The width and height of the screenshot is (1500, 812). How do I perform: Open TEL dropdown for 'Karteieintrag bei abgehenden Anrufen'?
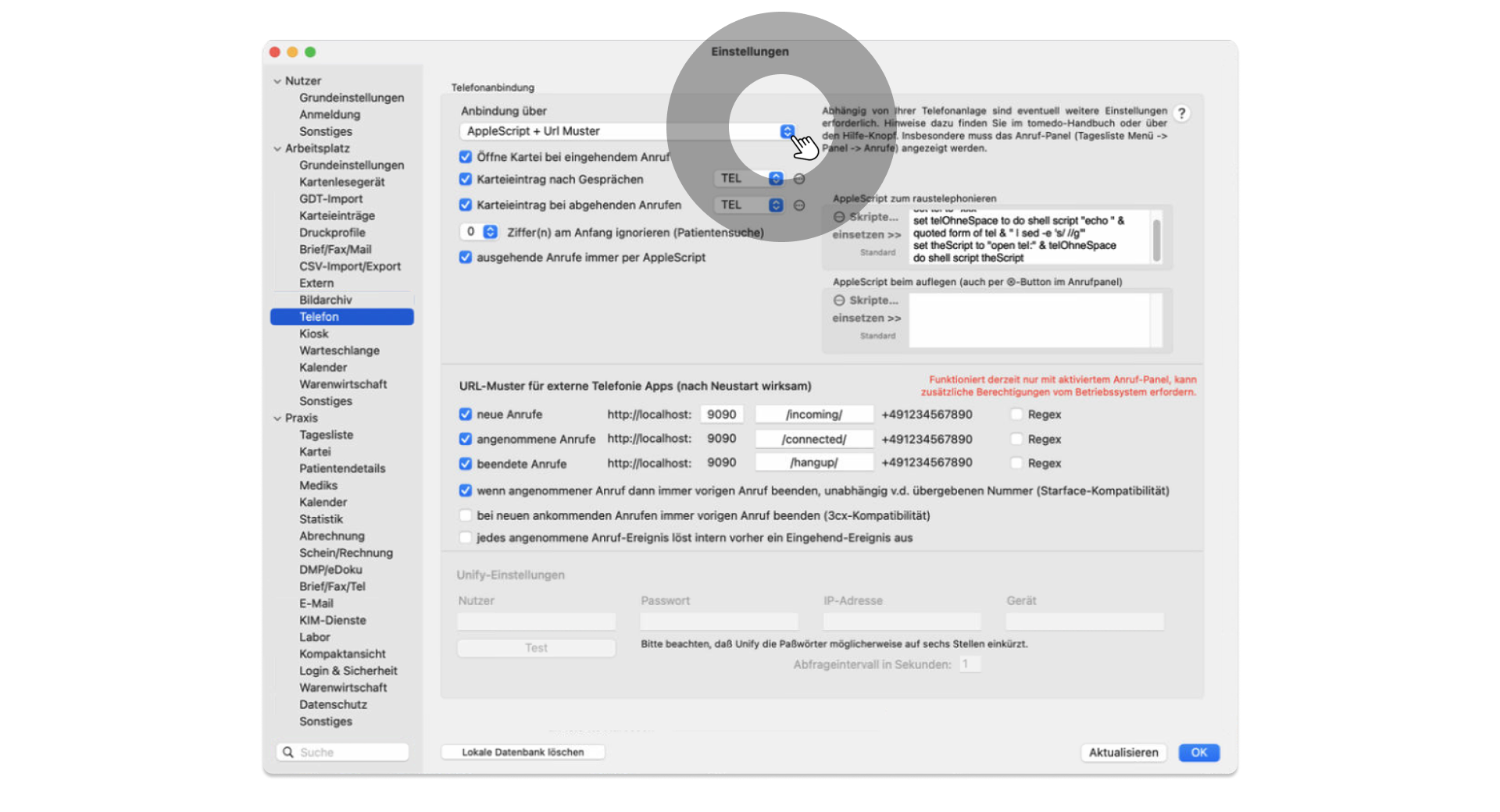748,205
